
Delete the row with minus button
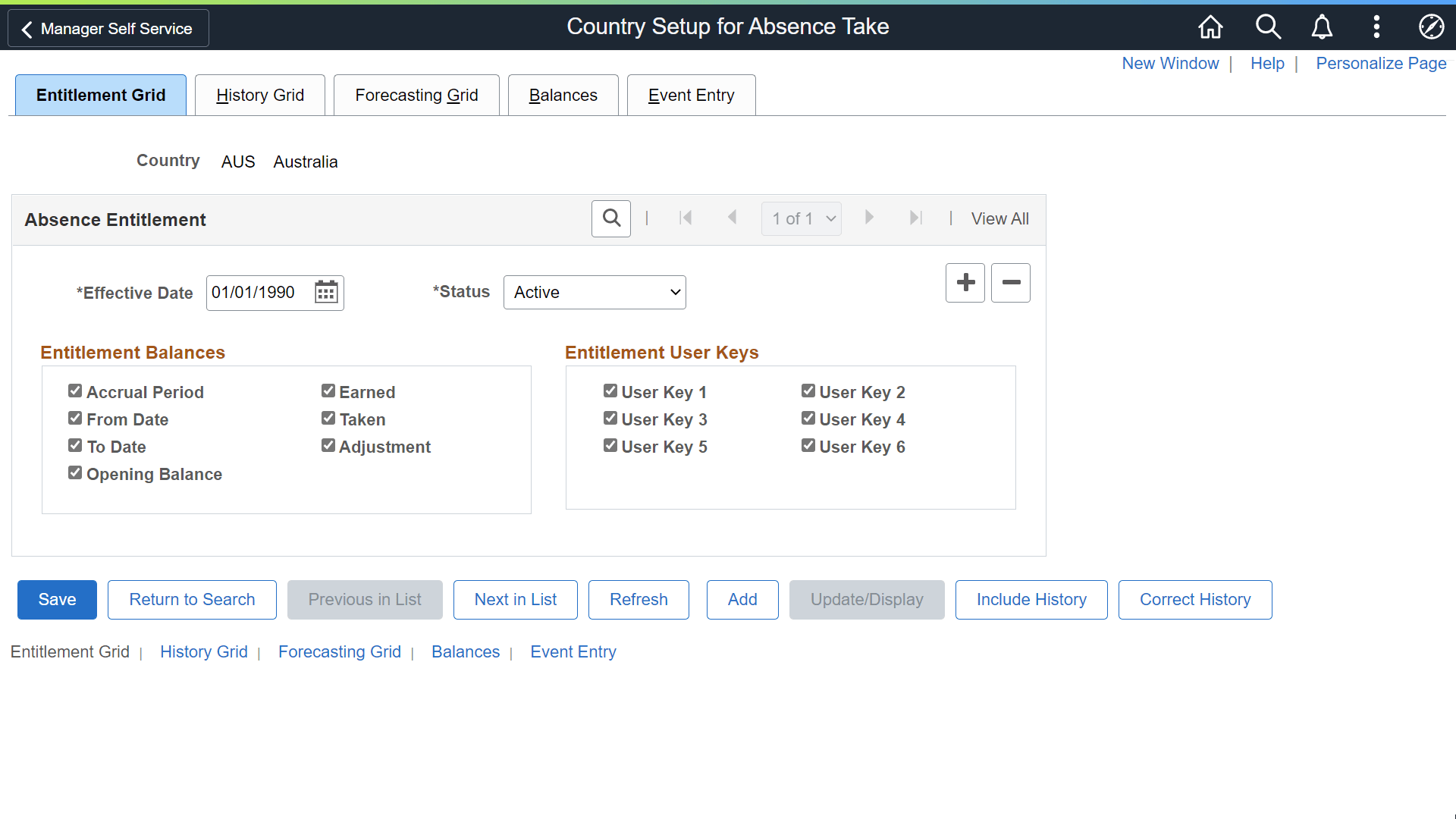click(x=1011, y=283)
